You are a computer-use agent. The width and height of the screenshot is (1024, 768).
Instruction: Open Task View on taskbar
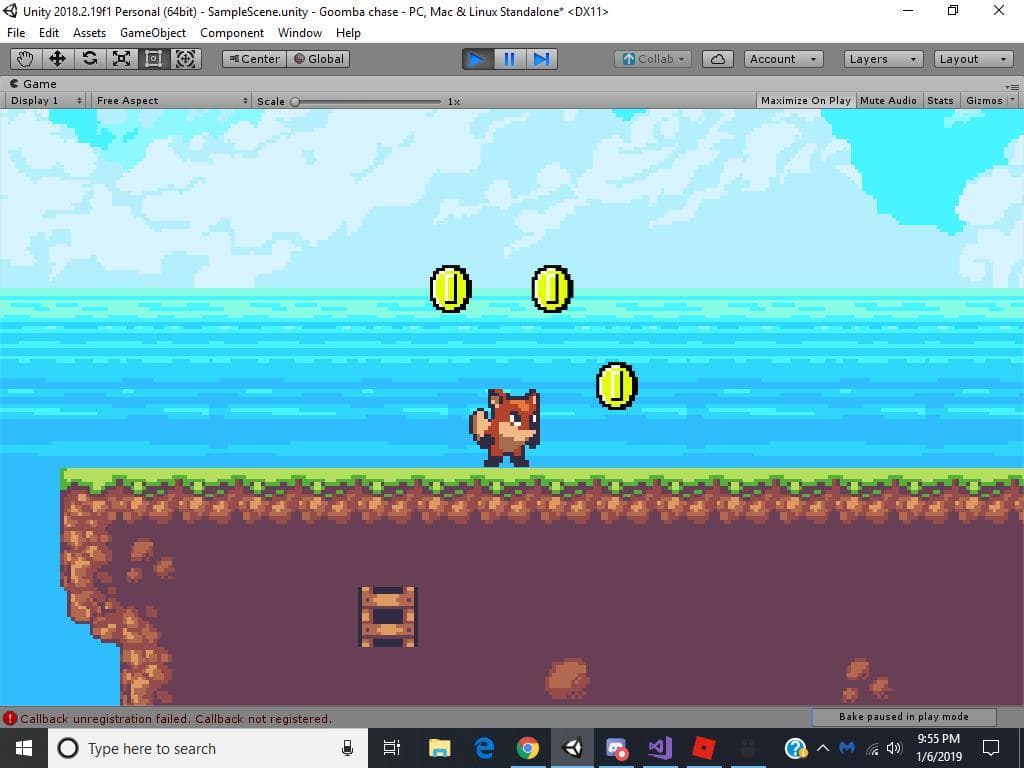391,748
